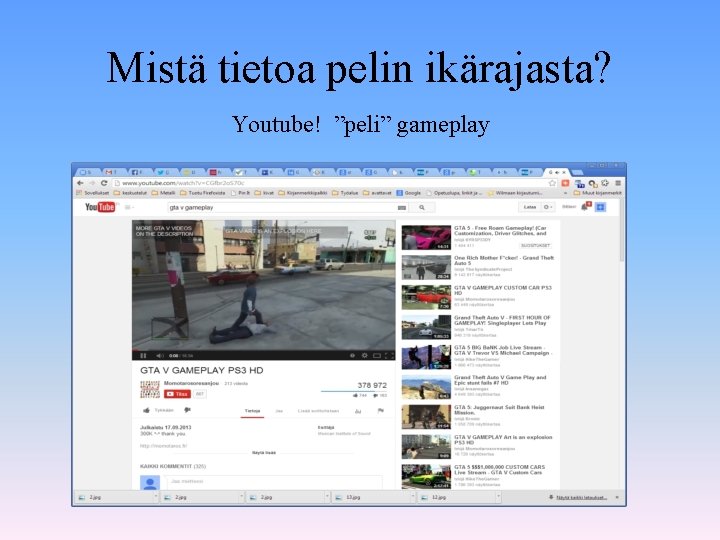Select the Tietoja tab
Screen dimensions: 720x540
pos(252,411)
